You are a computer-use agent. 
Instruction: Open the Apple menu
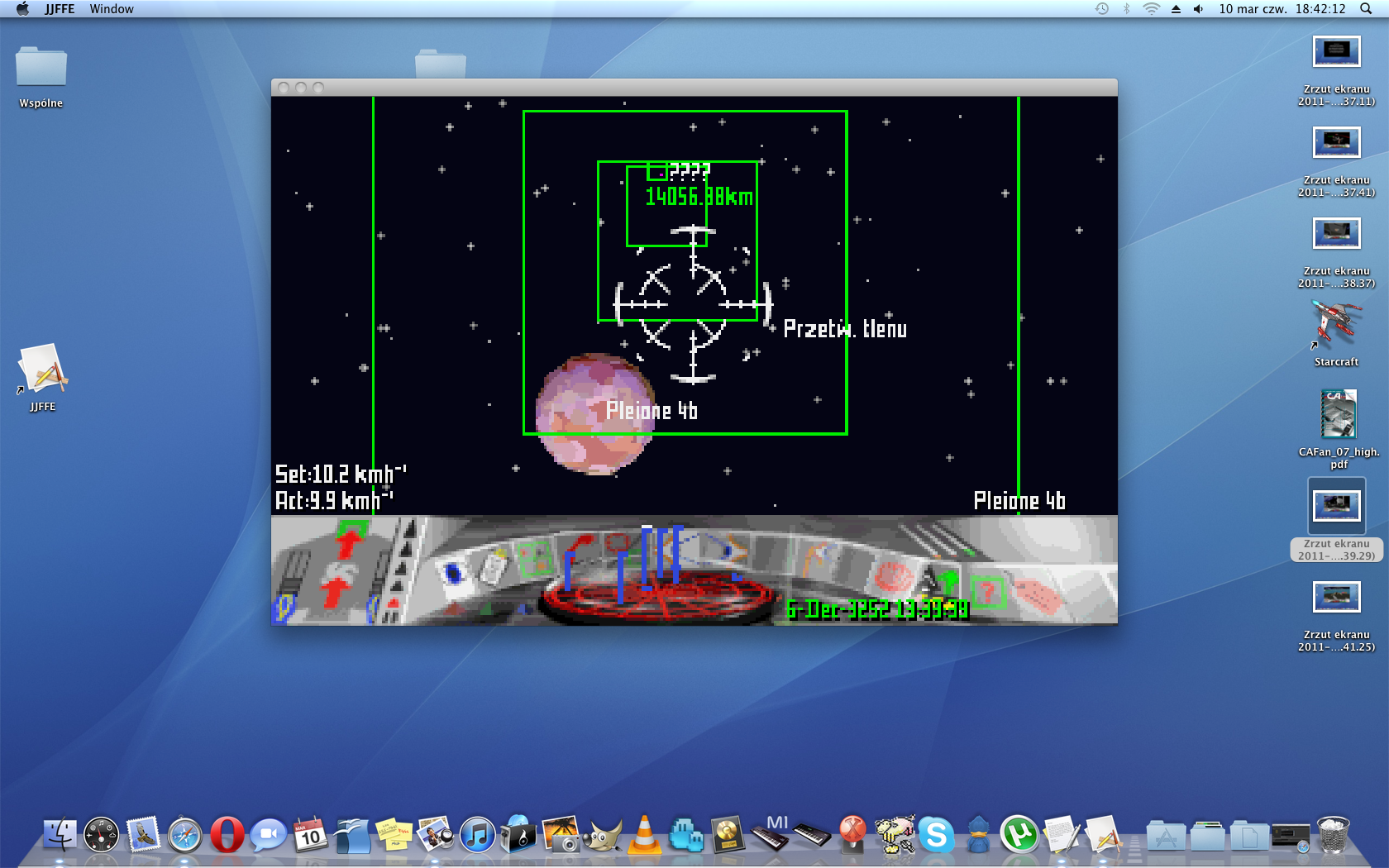point(22,9)
